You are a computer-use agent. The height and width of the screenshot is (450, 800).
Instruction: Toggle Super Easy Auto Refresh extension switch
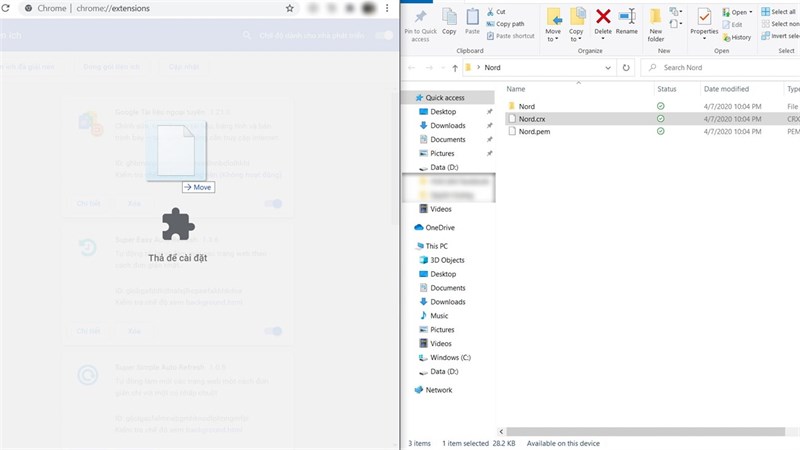[x=273, y=331]
